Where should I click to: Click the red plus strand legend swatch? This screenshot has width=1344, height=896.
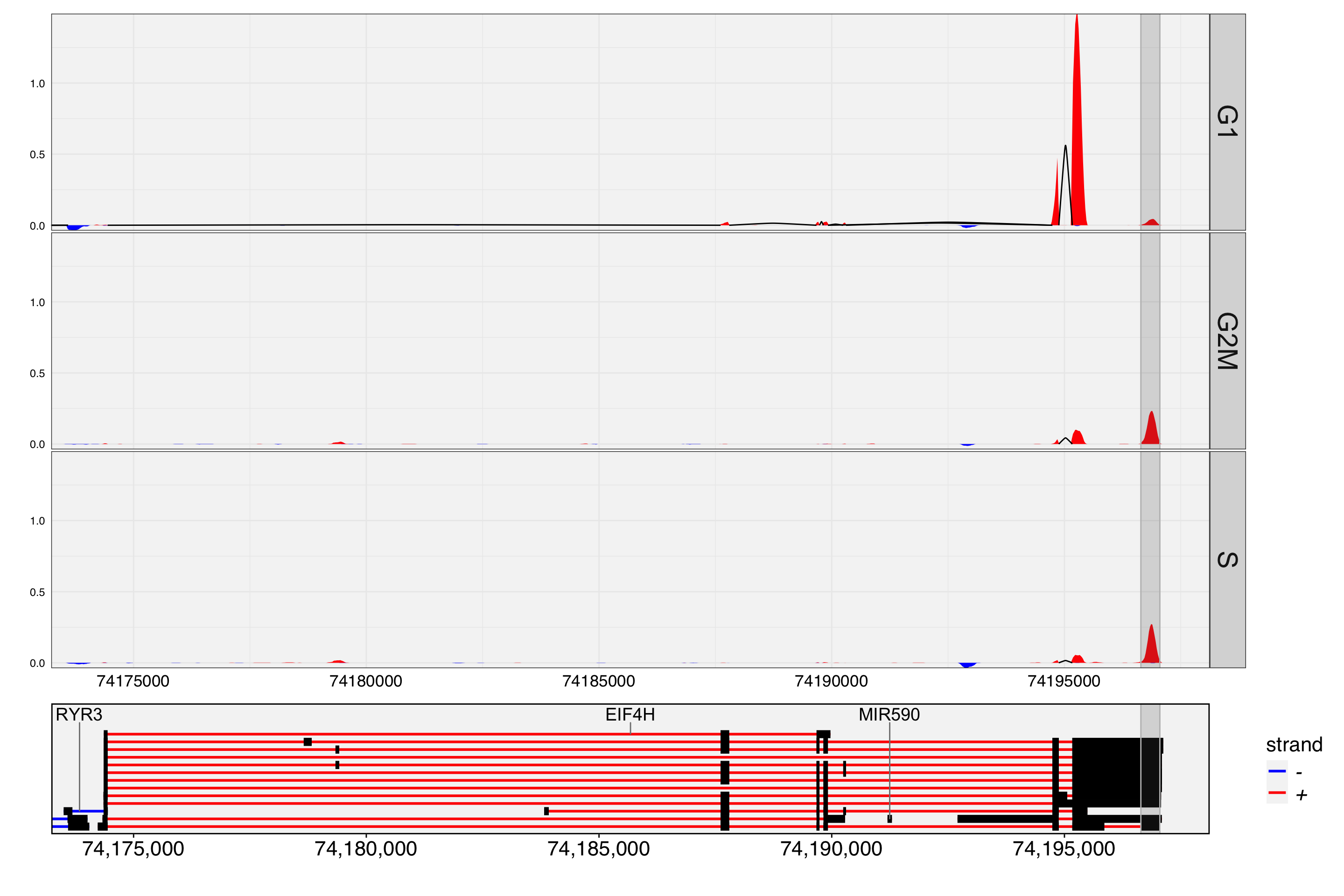(x=1277, y=793)
